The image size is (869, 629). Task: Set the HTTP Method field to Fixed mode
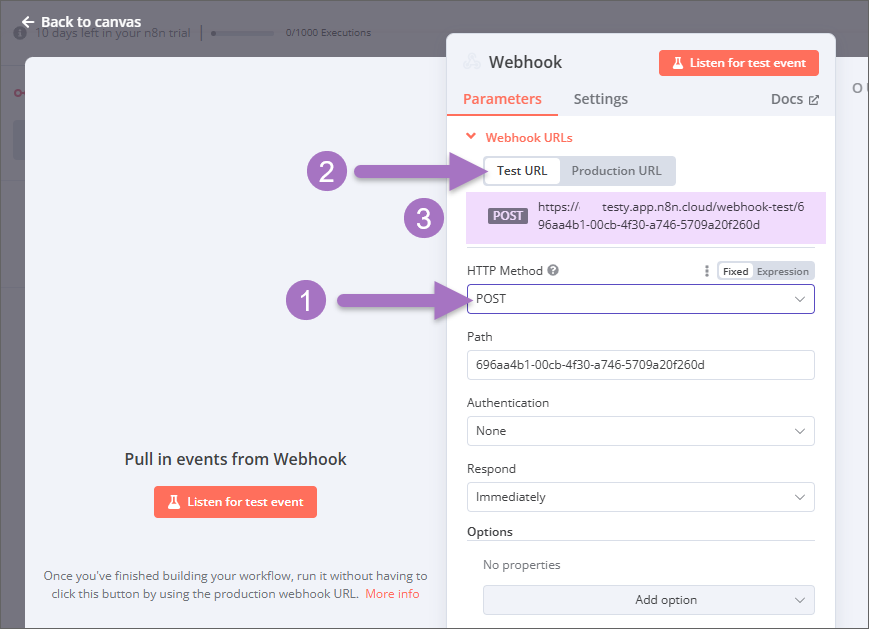click(735, 271)
